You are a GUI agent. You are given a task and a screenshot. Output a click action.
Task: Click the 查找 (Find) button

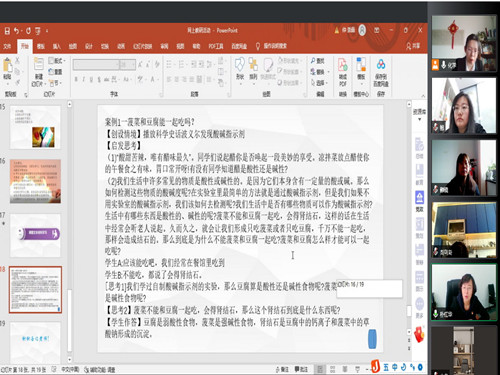pos(318,61)
